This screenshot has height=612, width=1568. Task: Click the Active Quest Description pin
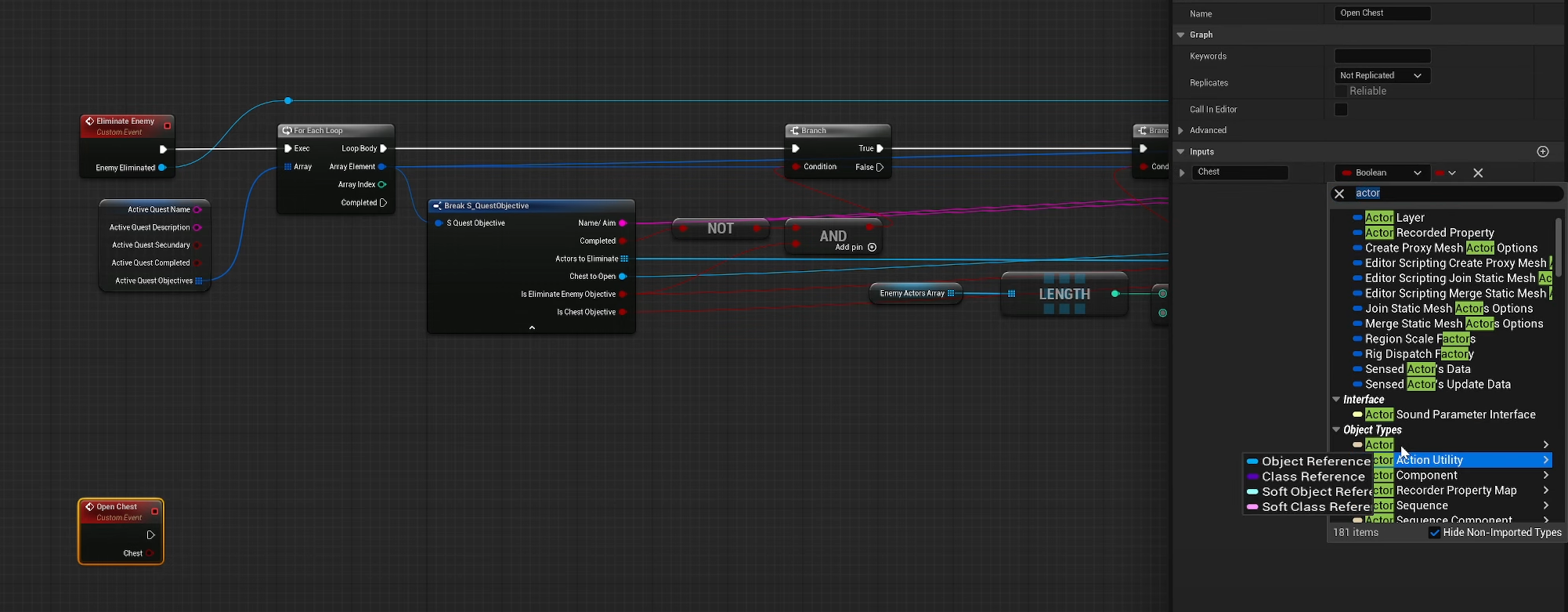pos(197,228)
